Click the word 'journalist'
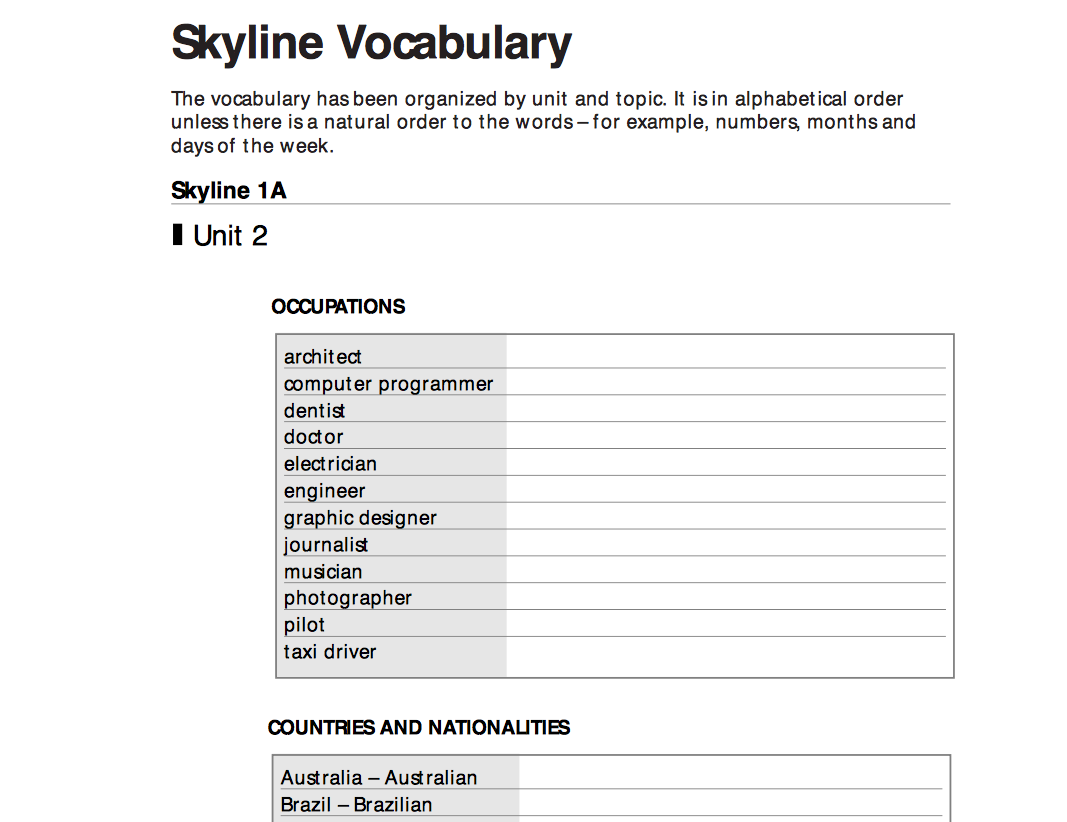 326,544
